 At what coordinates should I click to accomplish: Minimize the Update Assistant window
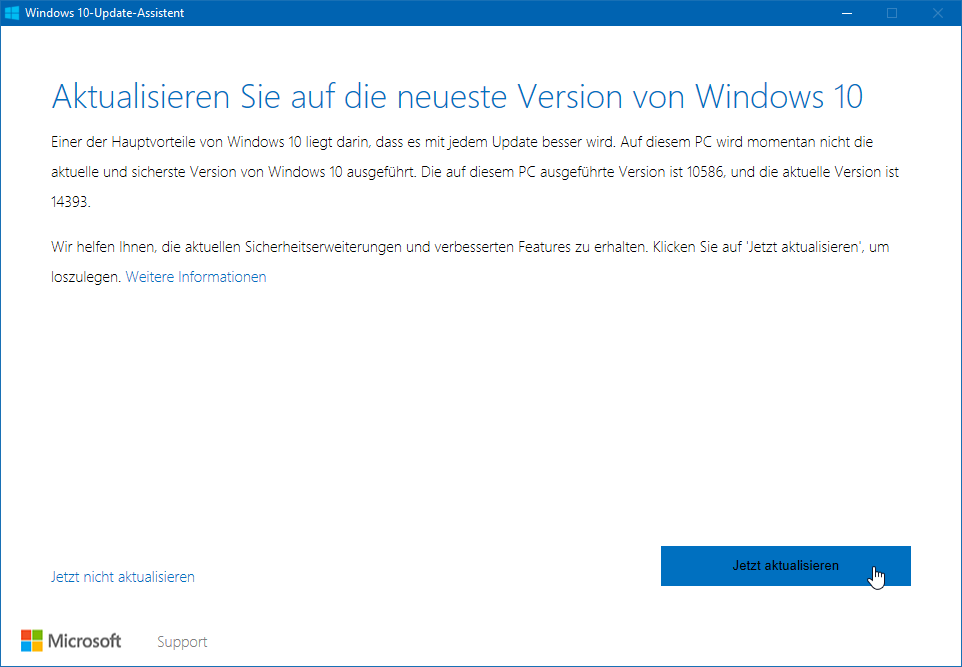click(x=845, y=13)
